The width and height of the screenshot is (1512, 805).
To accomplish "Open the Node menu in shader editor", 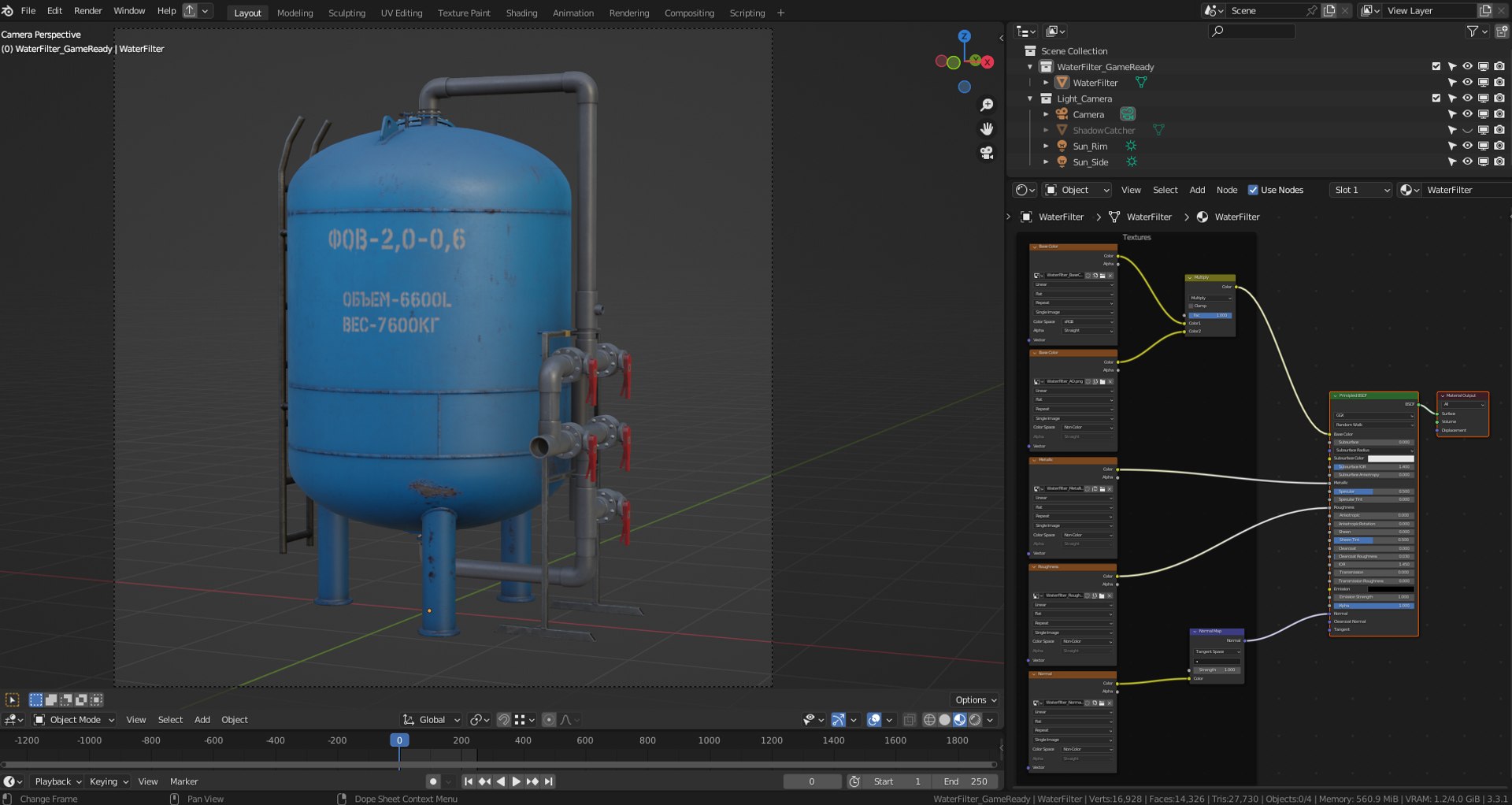I will 1227,190.
